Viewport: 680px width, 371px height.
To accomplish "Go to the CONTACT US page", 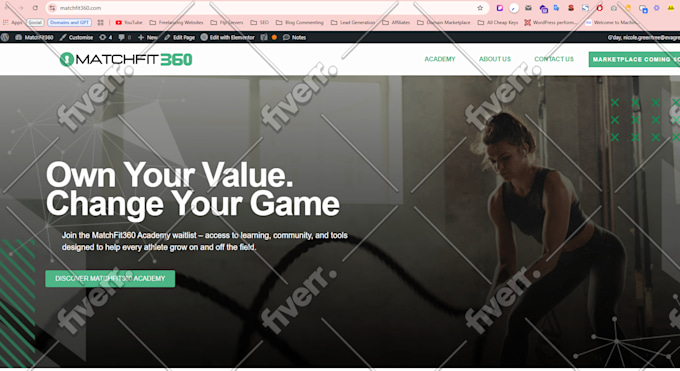I will point(554,59).
